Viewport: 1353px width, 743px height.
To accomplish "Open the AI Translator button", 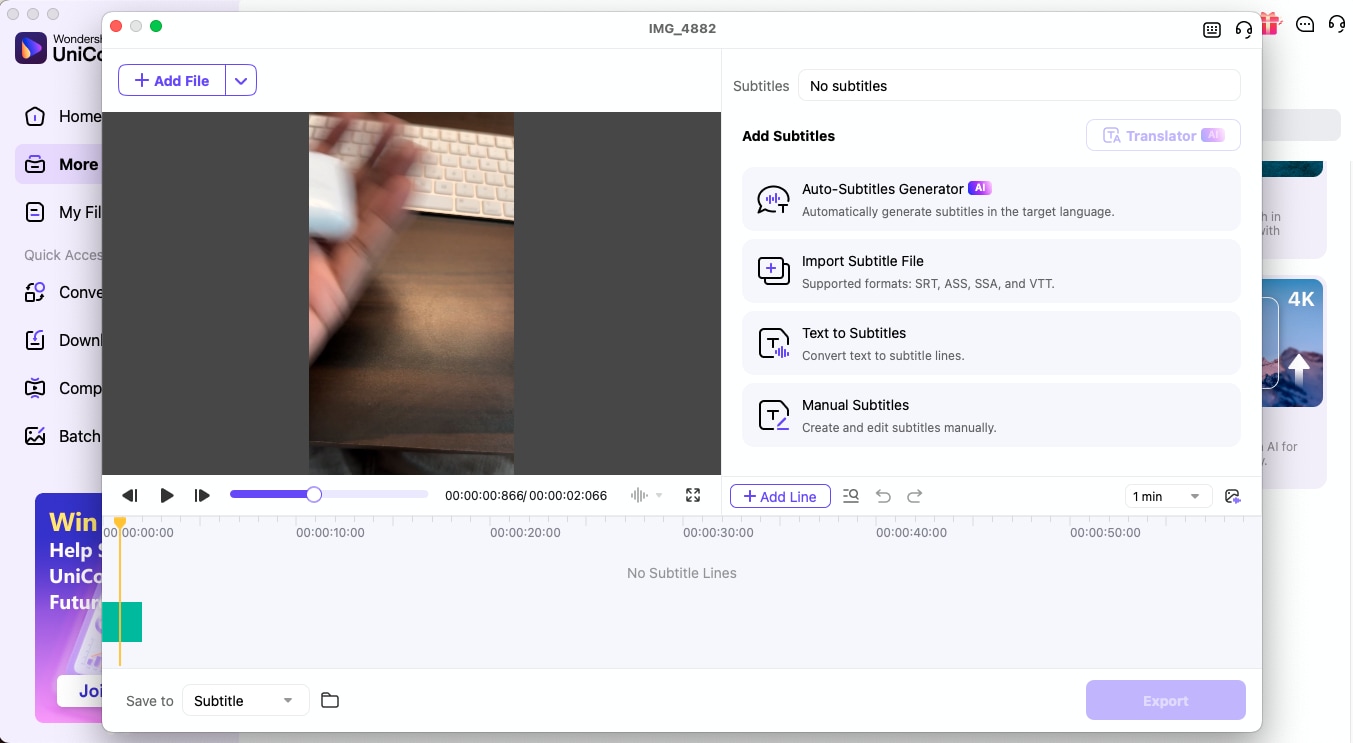I will [x=1163, y=135].
